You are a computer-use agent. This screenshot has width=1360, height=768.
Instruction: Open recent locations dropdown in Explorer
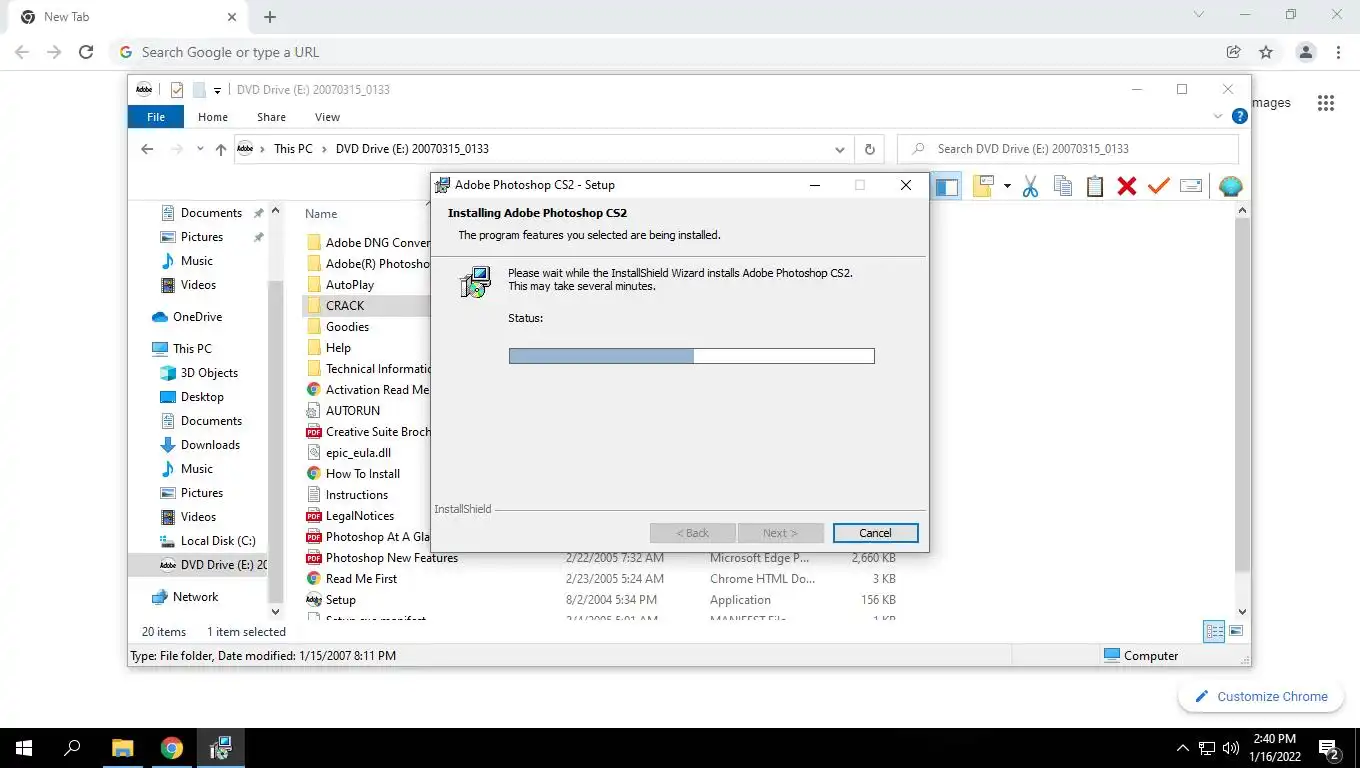click(x=200, y=150)
